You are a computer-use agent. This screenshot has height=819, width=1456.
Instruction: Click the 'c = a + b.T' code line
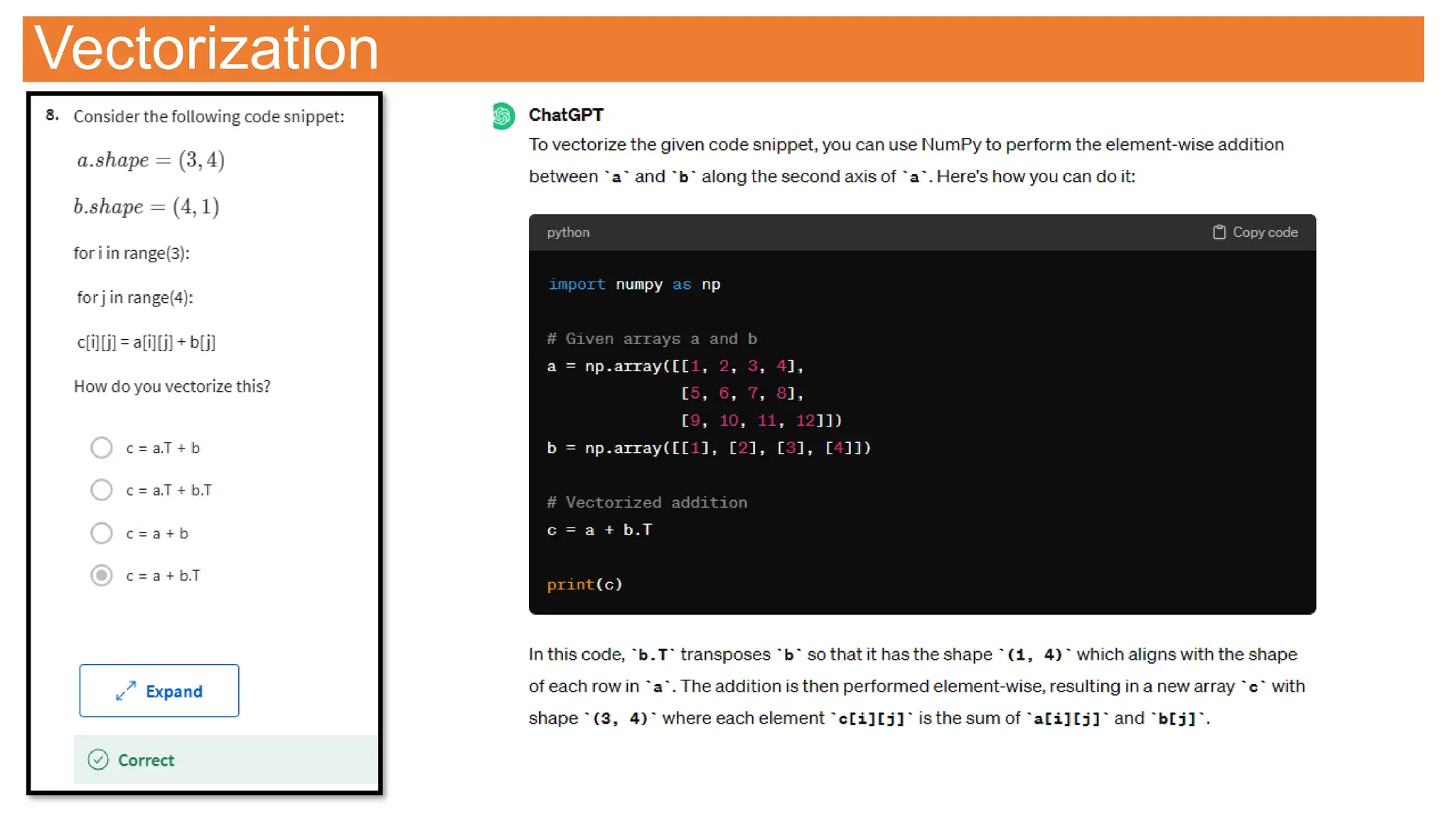[599, 530]
